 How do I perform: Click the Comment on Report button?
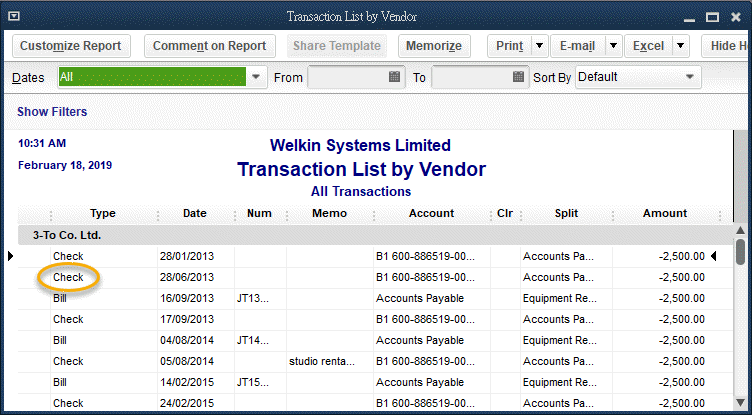[210, 46]
